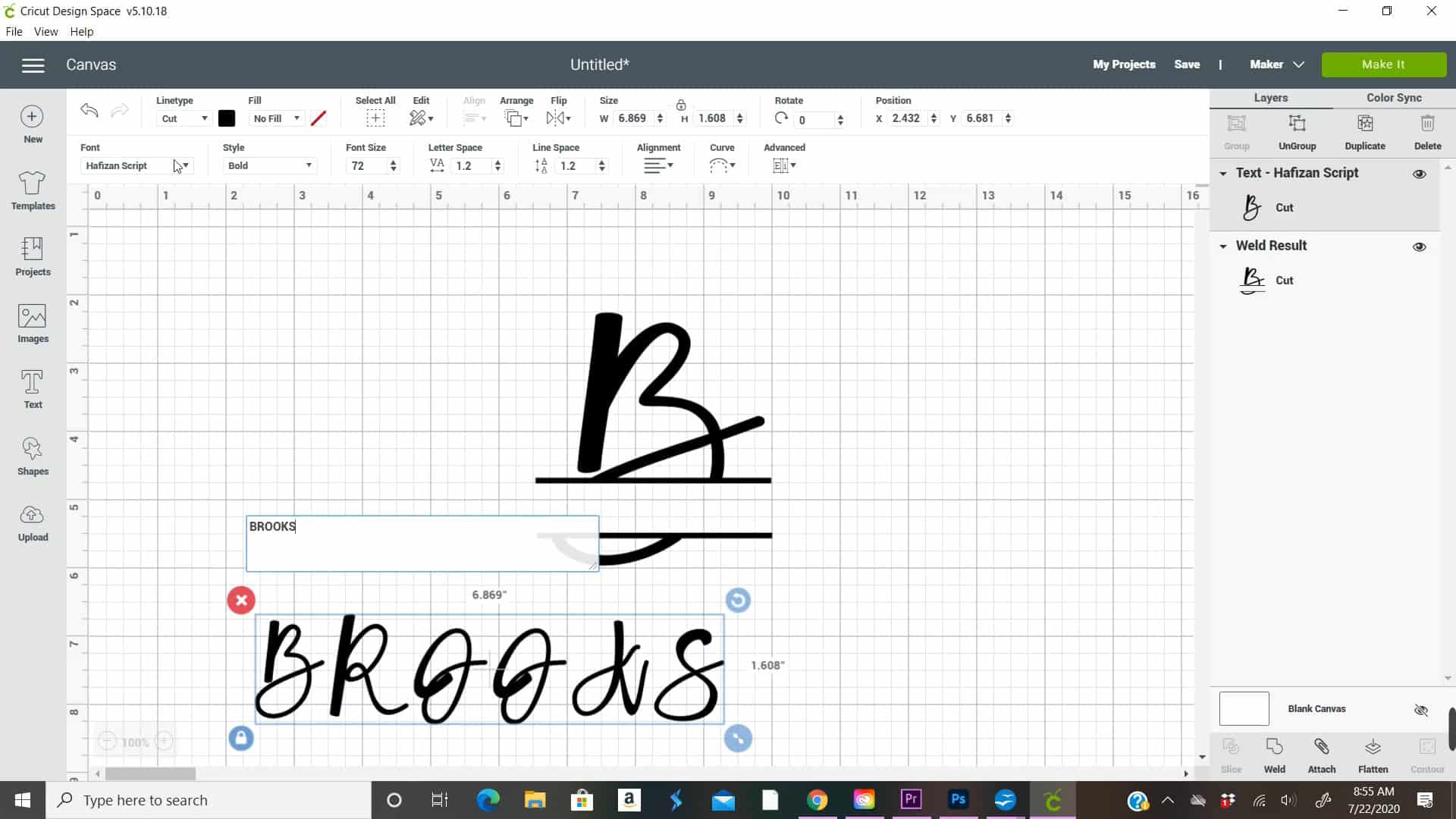Viewport: 1456px width, 819px height.
Task: Open the Help menu
Action: pos(81,32)
